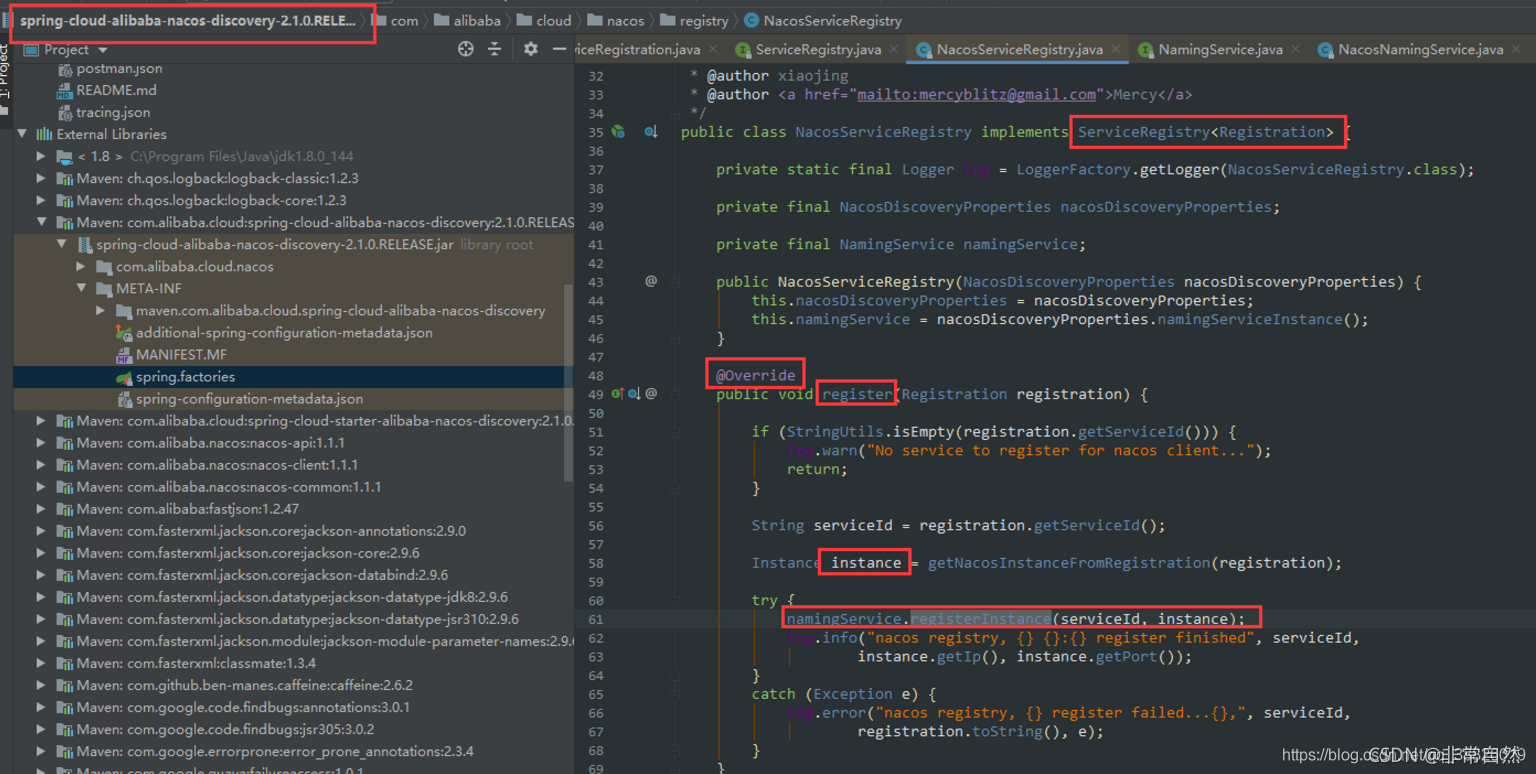Click the Collapse All icon in Project panel
This screenshot has width=1536, height=774.
[x=494, y=49]
